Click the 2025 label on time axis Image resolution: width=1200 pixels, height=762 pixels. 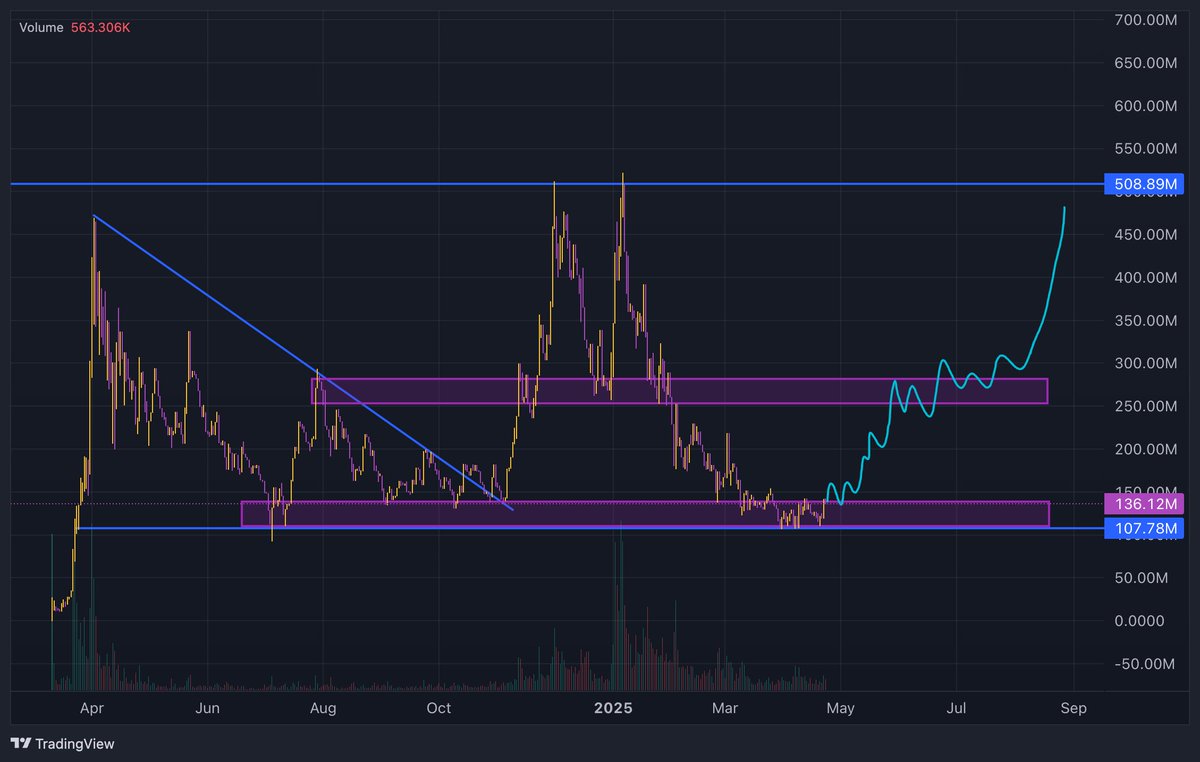(613, 709)
